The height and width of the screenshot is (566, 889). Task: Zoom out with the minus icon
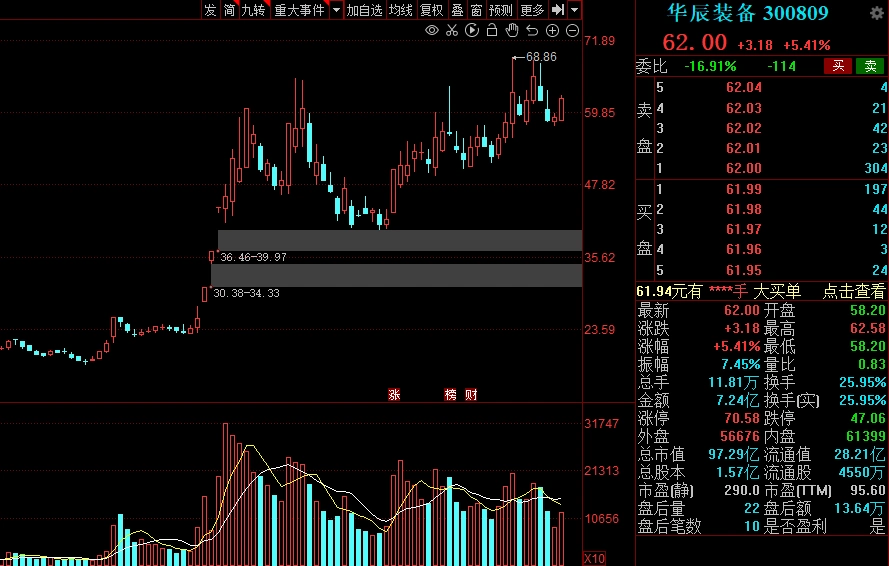(x=572, y=31)
